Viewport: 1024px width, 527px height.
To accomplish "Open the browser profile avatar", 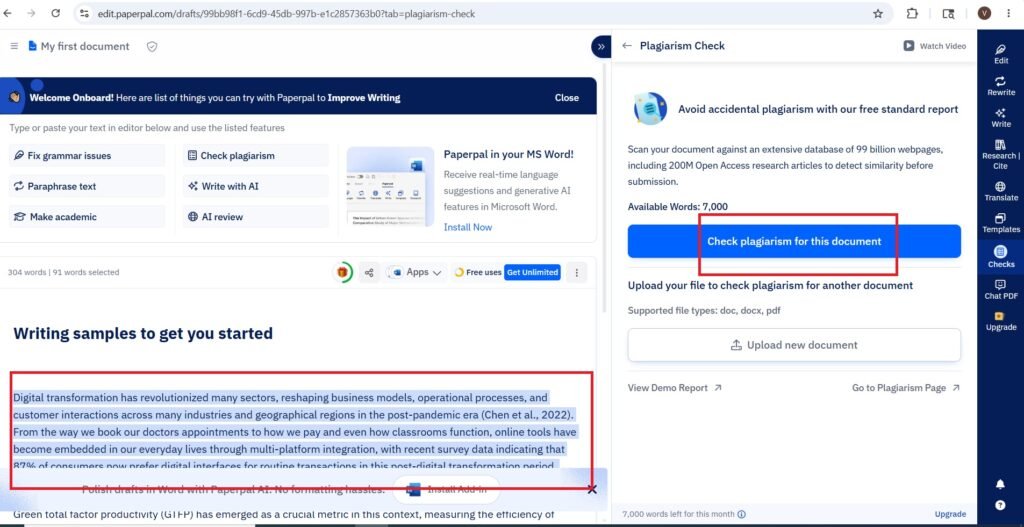I will point(984,14).
